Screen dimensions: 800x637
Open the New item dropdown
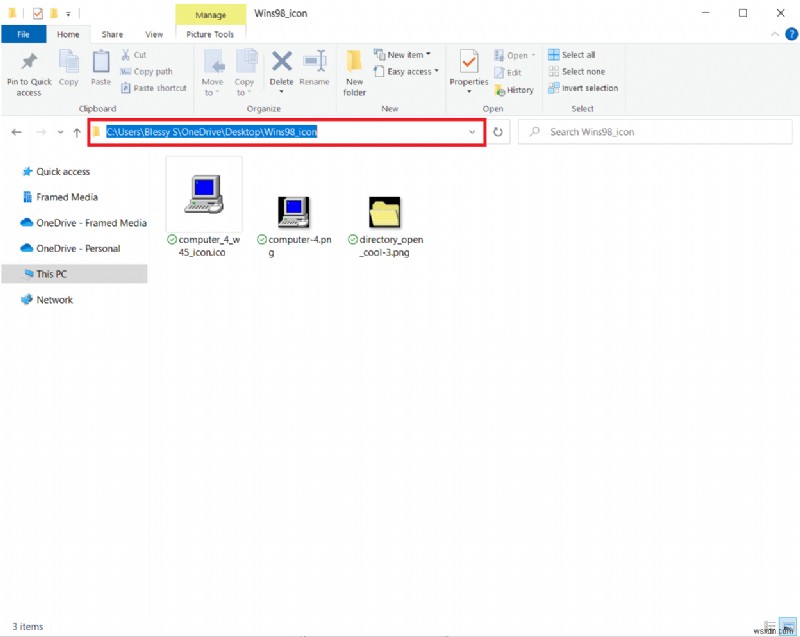(x=402, y=55)
